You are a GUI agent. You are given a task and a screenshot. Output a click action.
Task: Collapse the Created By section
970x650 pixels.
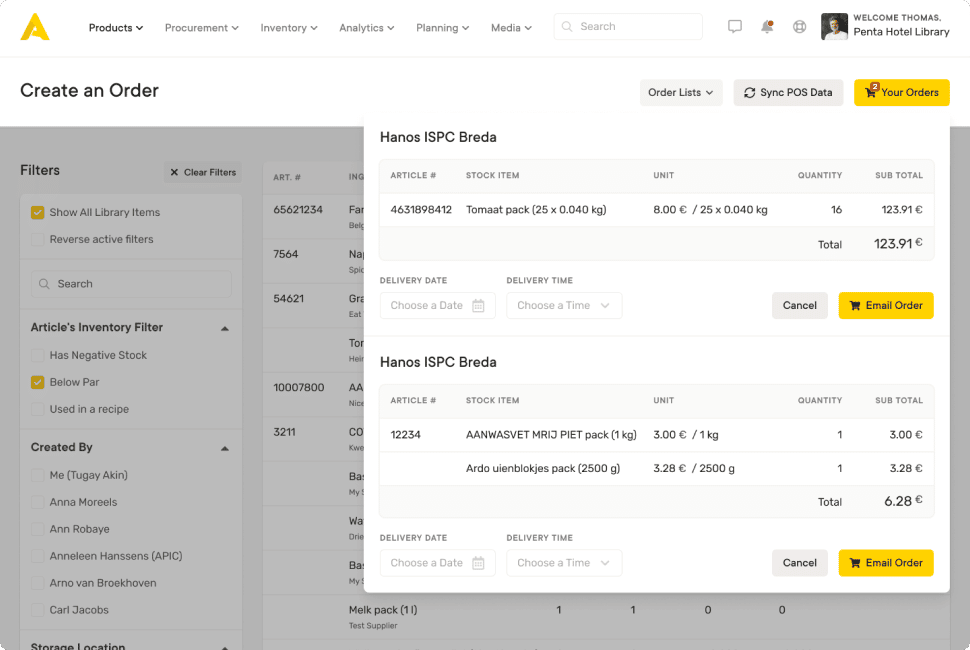[x=225, y=448]
